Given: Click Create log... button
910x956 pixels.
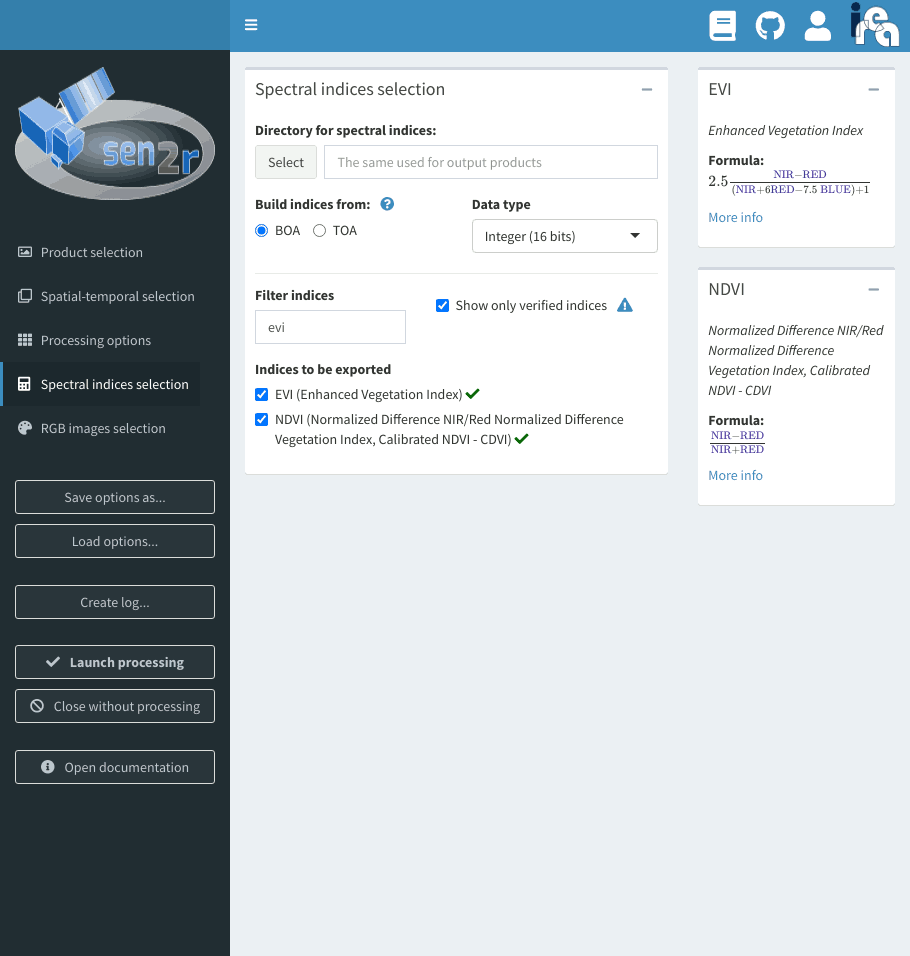Looking at the screenshot, I should [x=115, y=602].
